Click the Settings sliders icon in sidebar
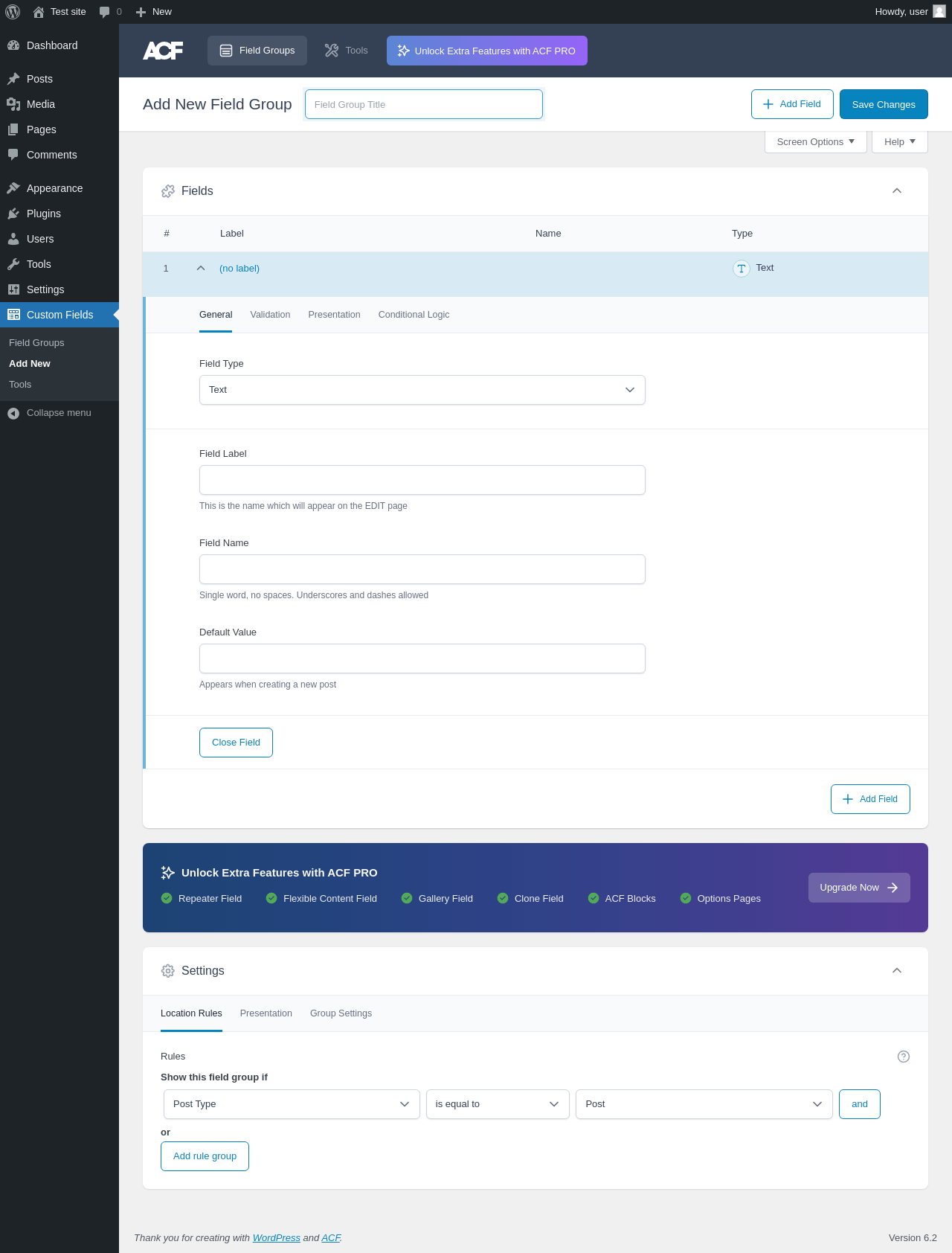 [x=13, y=289]
